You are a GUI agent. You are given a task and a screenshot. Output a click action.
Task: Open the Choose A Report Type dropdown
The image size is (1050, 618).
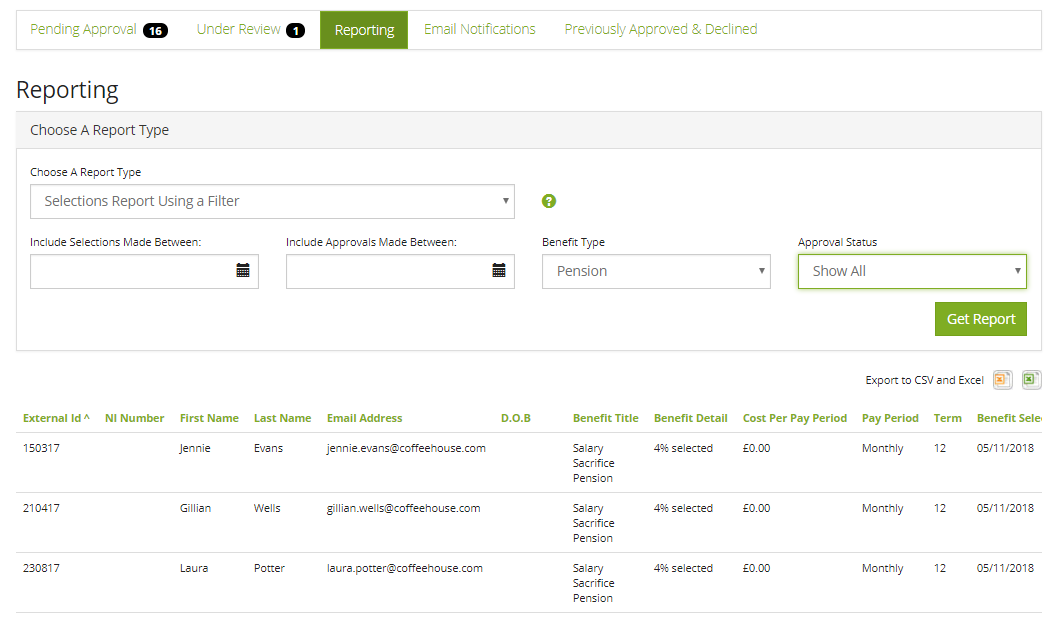[272, 202]
